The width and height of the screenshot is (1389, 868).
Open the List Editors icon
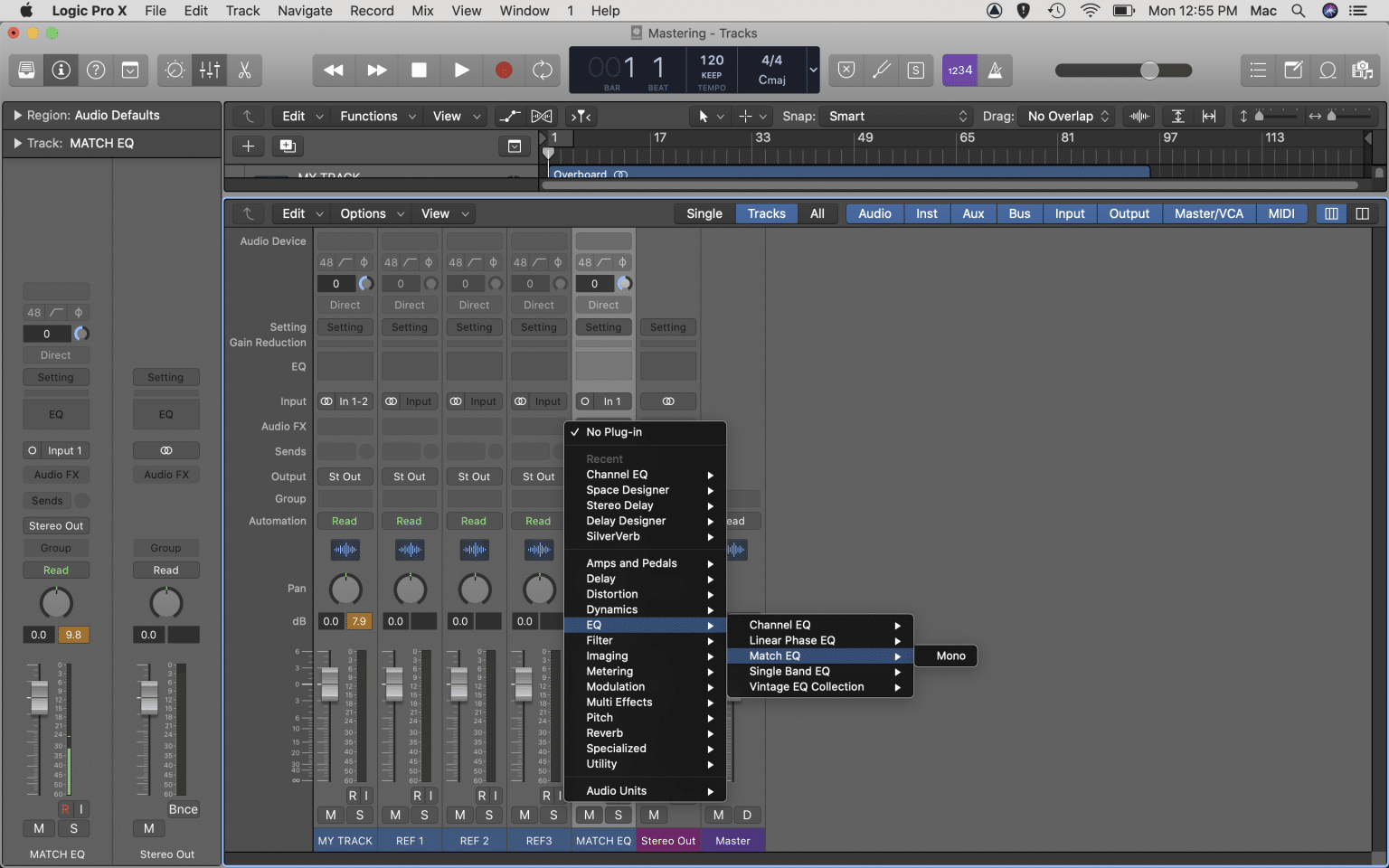[1258, 70]
